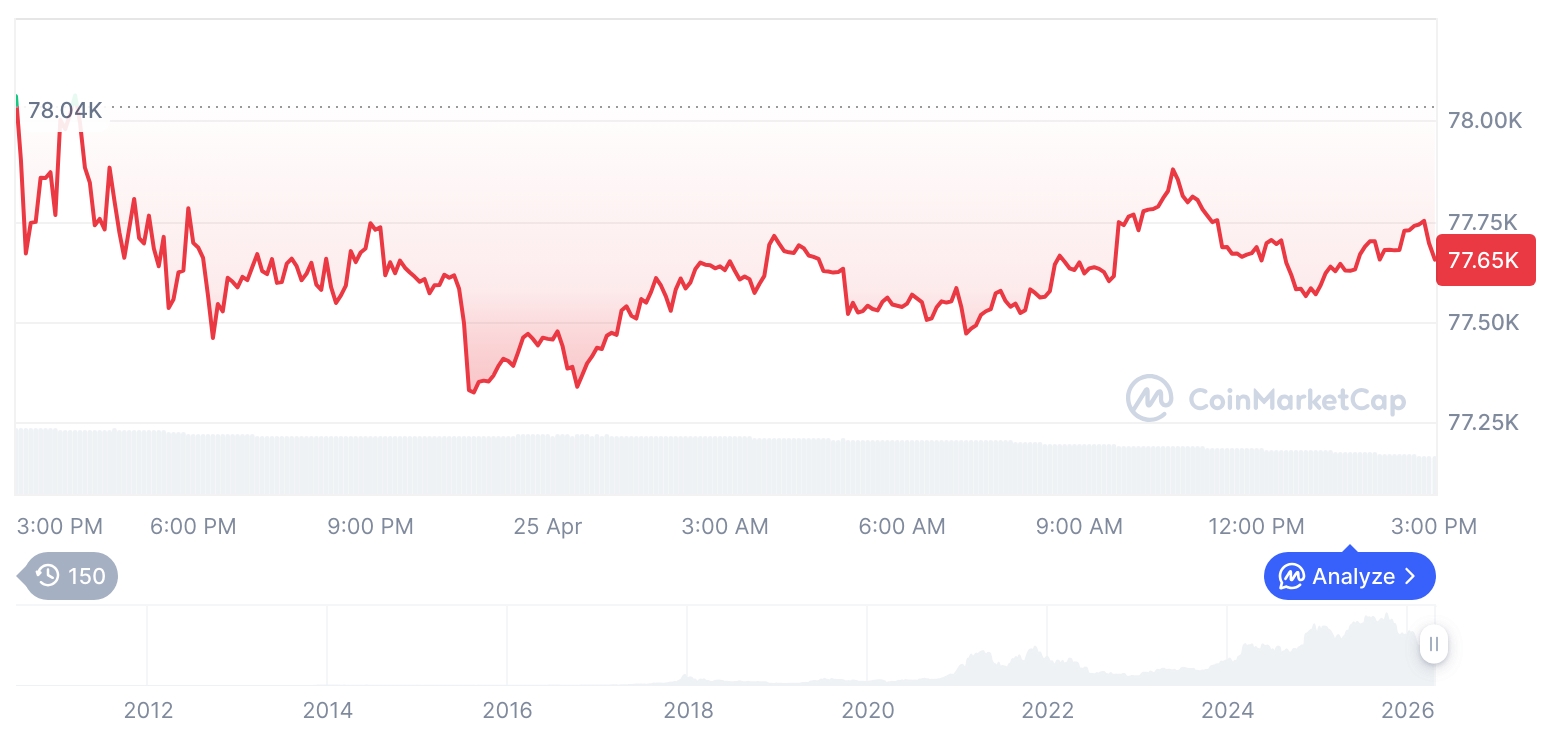Click the 25 Apr date axis label

(x=547, y=527)
